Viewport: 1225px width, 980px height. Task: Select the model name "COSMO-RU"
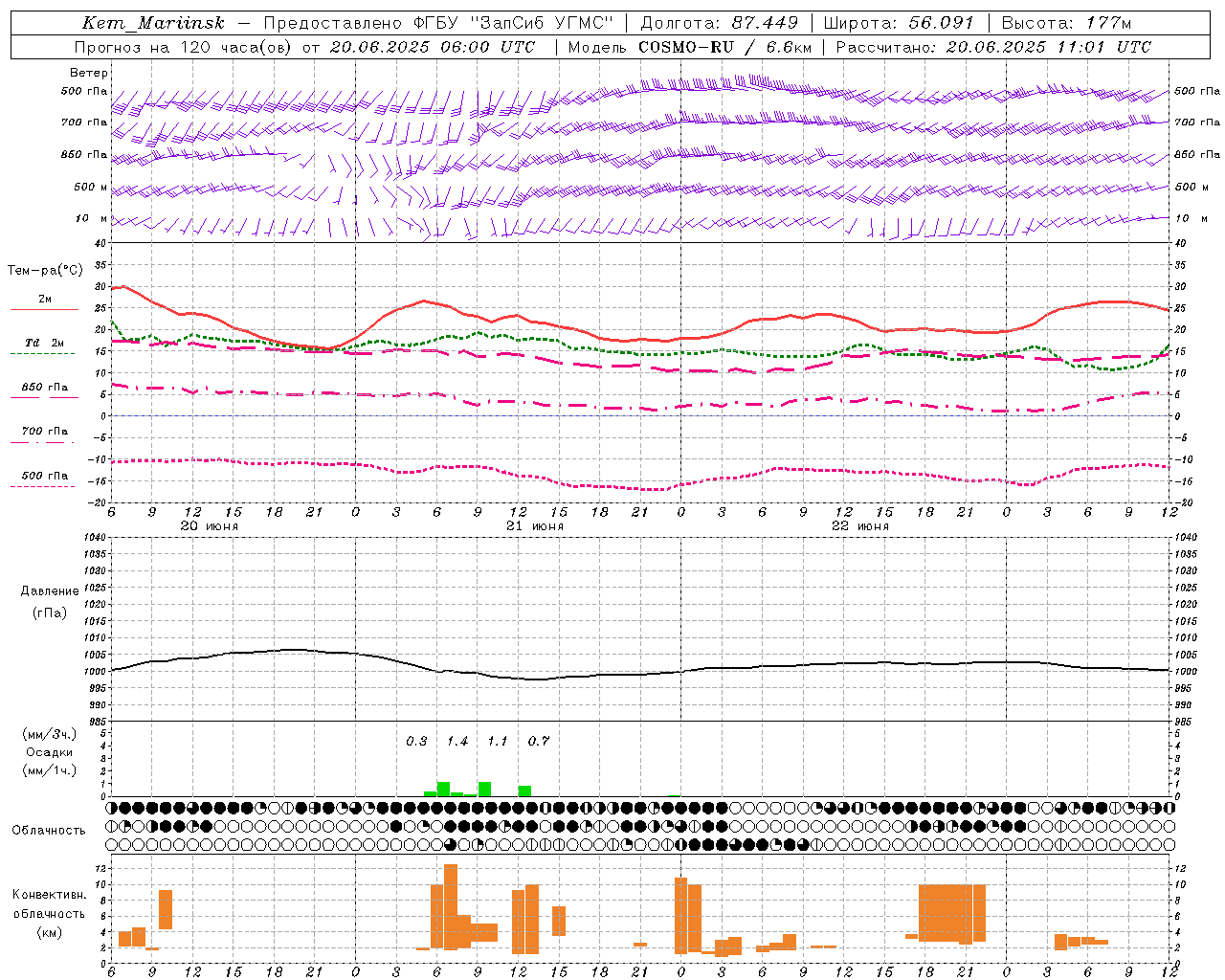click(x=685, y=47)
